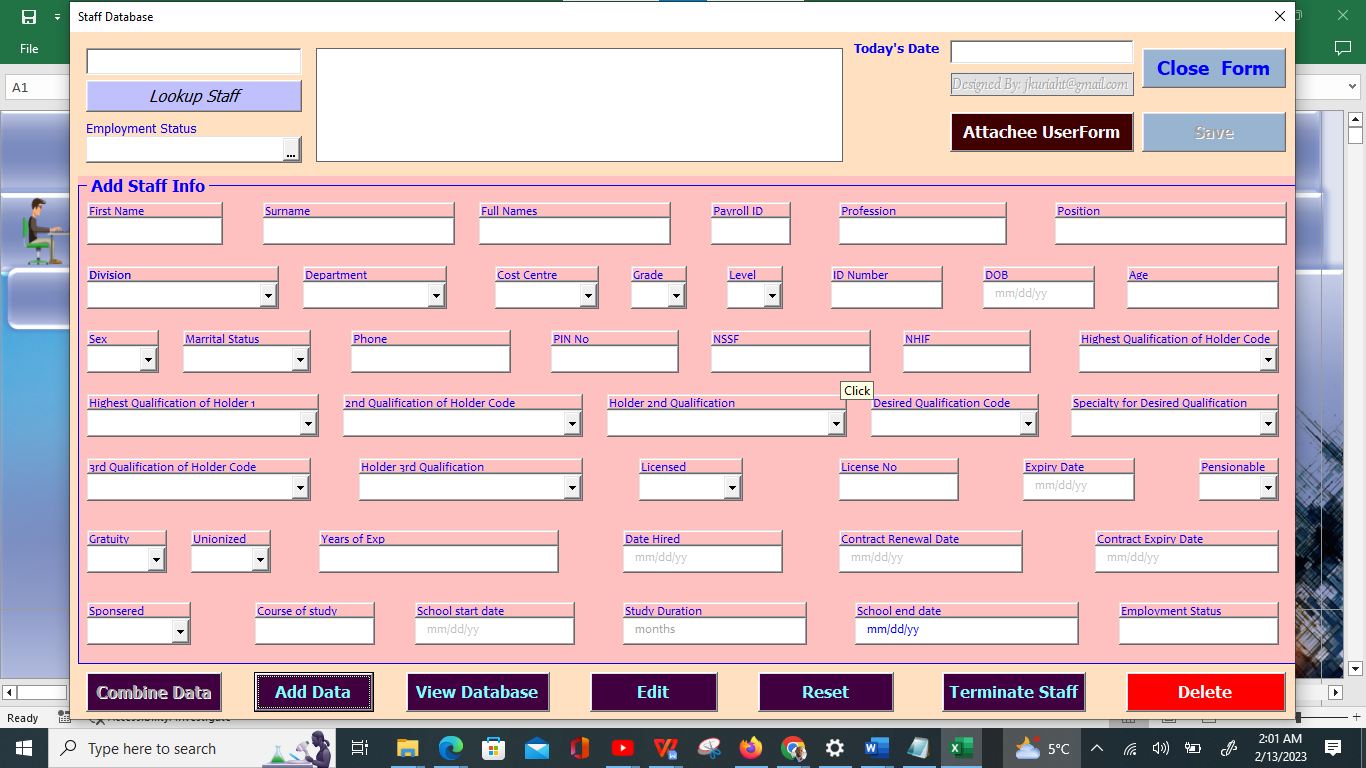Open Microsoft Edge from the taskbar
The width and height of the screenshot is (1366, 768).
pyautogui.click(x=451, y=748)
